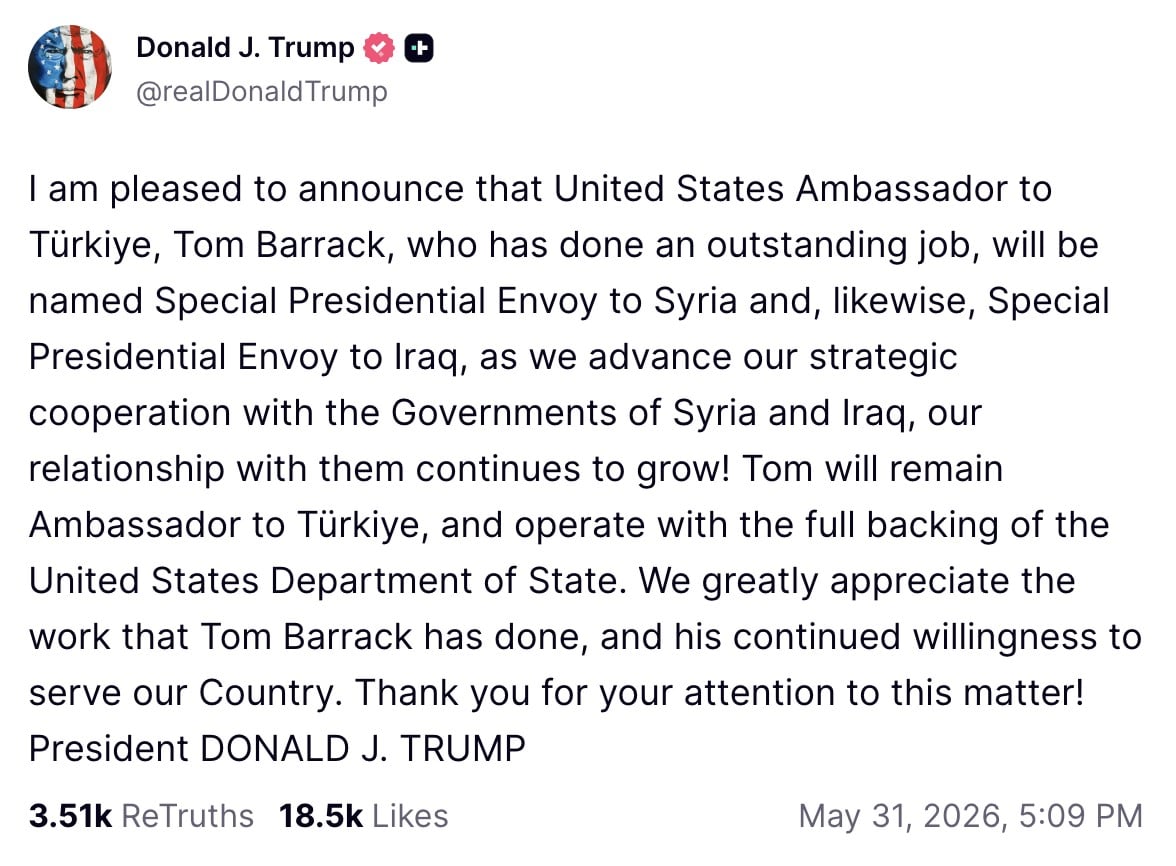View the 18.5k likes count
1176x866 pixels.
click(321, 816)
